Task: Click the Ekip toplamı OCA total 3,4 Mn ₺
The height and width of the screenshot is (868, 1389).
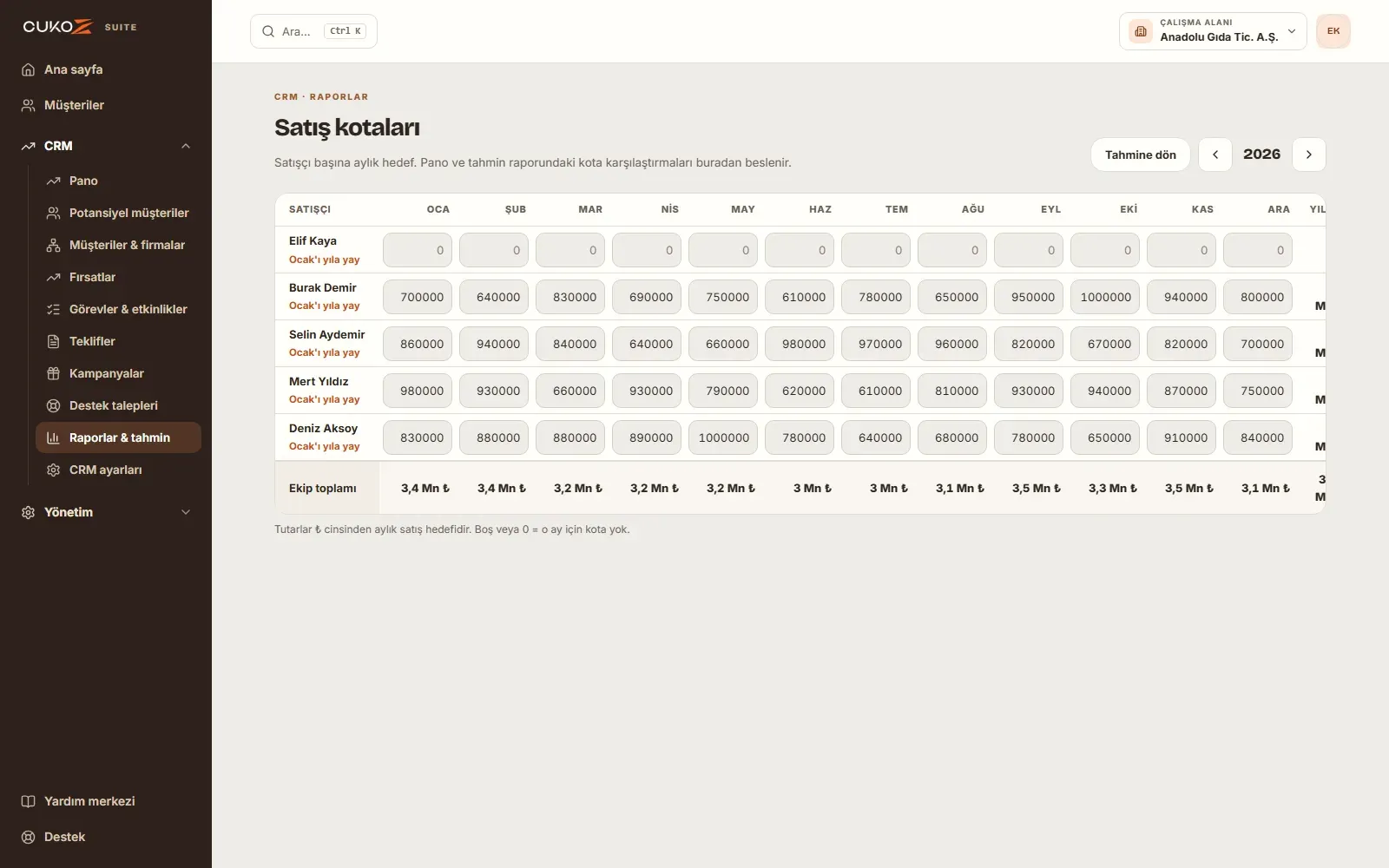Action: coord(425,488)
